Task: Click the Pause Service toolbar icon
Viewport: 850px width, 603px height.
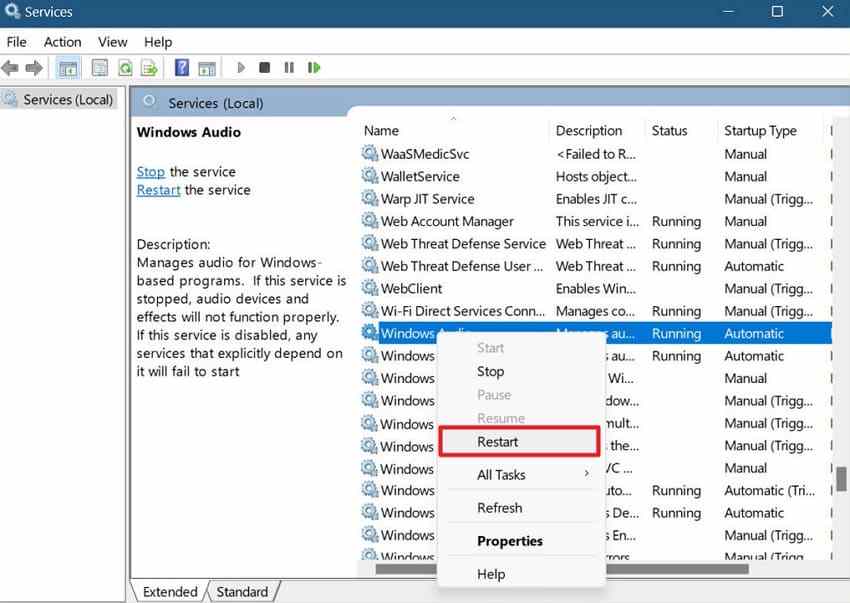Action: click(289, 68)
